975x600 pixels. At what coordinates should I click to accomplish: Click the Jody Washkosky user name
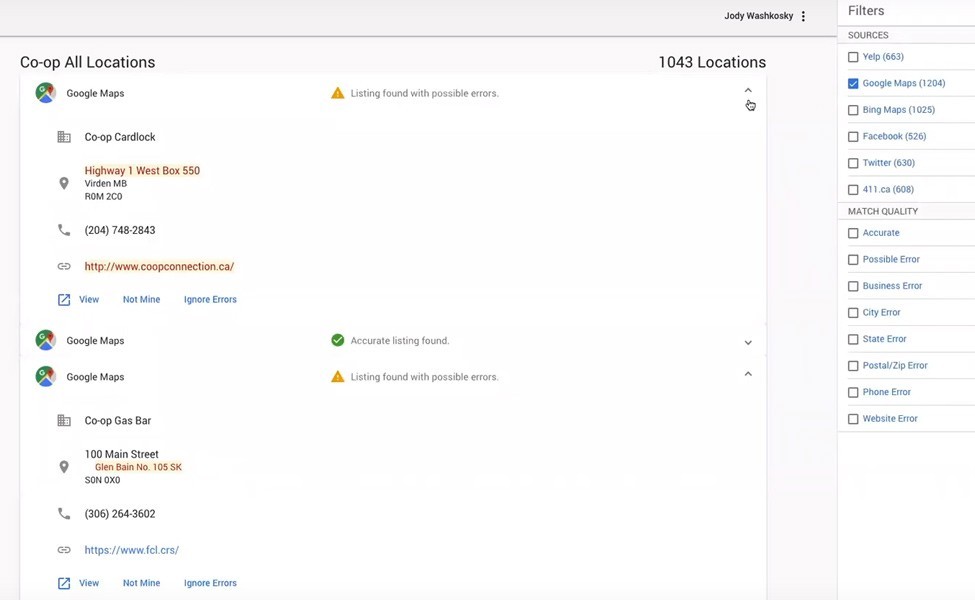tap(759, 16)
